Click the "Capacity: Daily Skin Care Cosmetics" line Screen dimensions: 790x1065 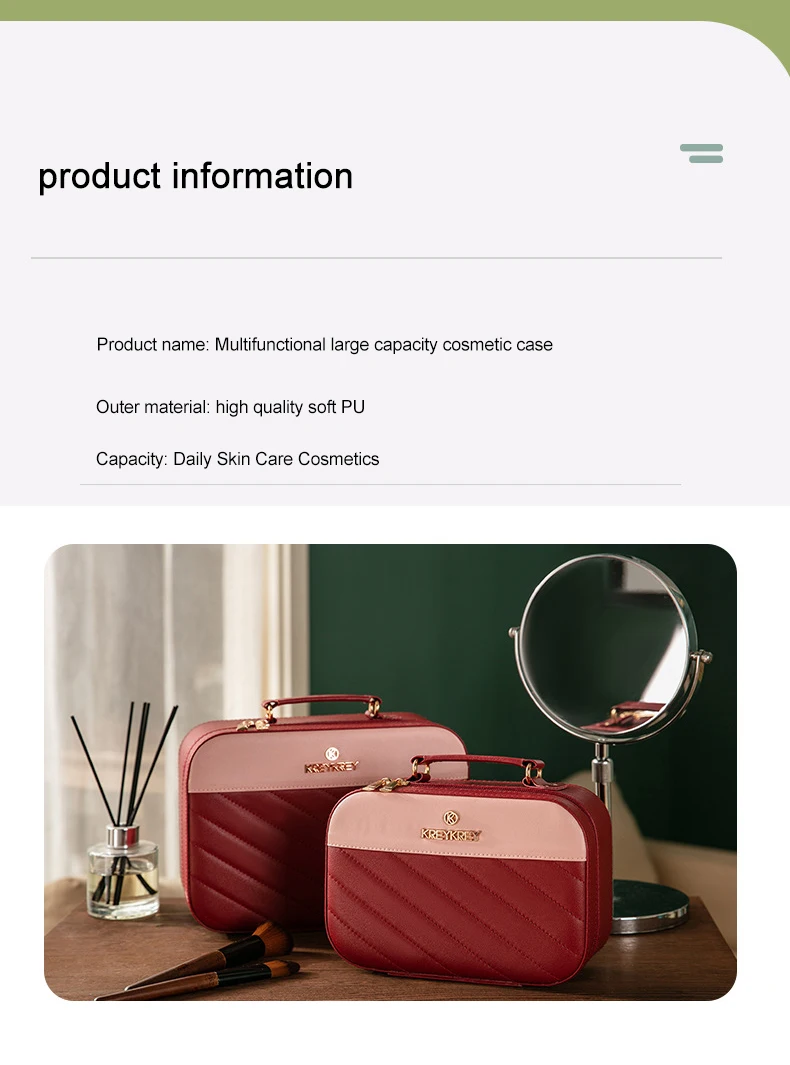pyautogui.click(x=238, y=459)
